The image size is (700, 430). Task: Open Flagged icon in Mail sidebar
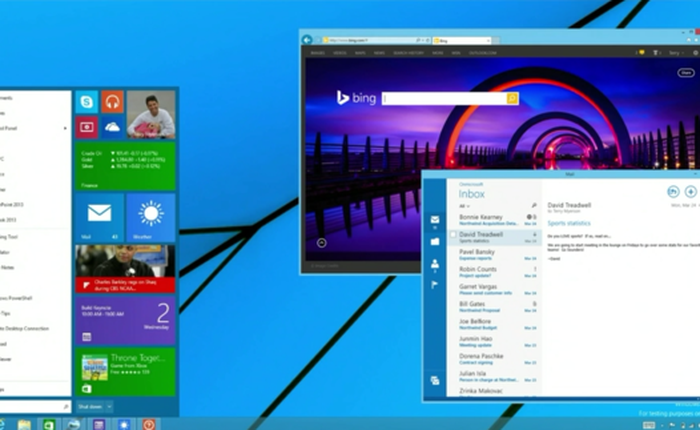[x=434, y=284]
